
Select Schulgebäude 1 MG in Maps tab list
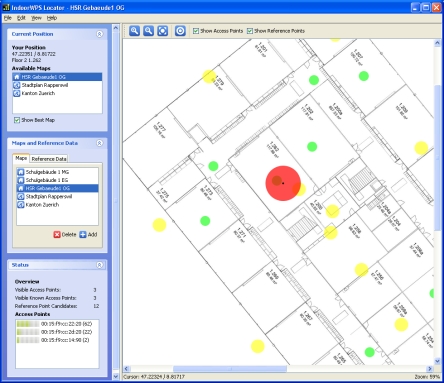pyautogui.click(x=57, y=172)
